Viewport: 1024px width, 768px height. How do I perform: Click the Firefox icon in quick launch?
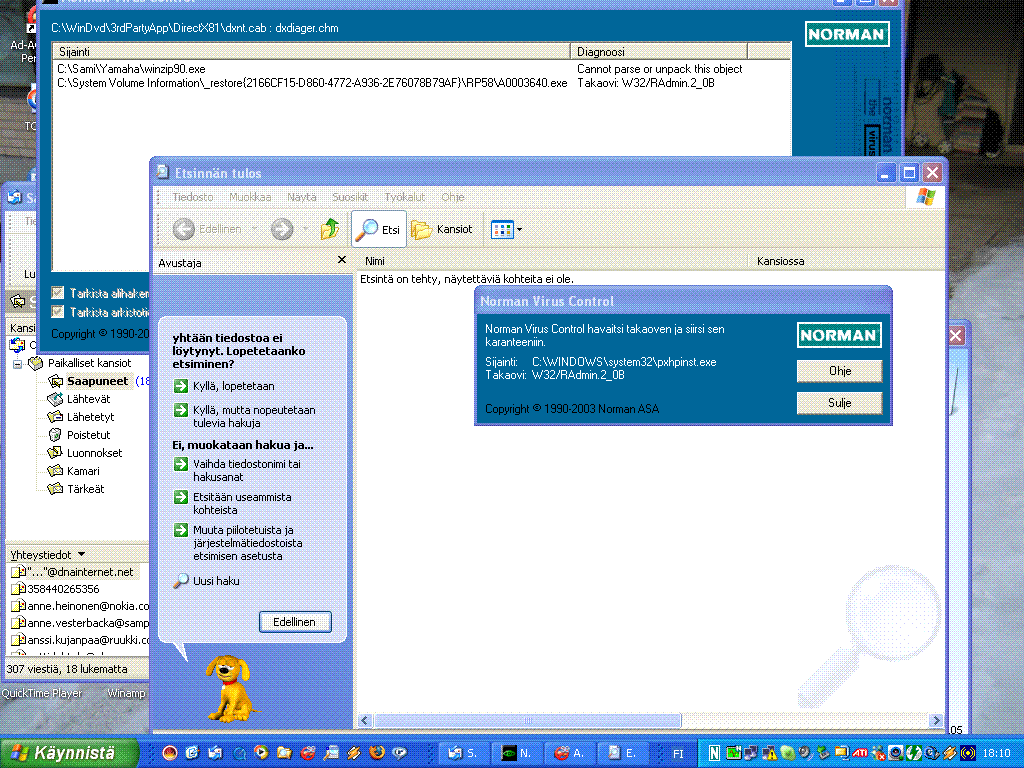click(x=377, y=753)
